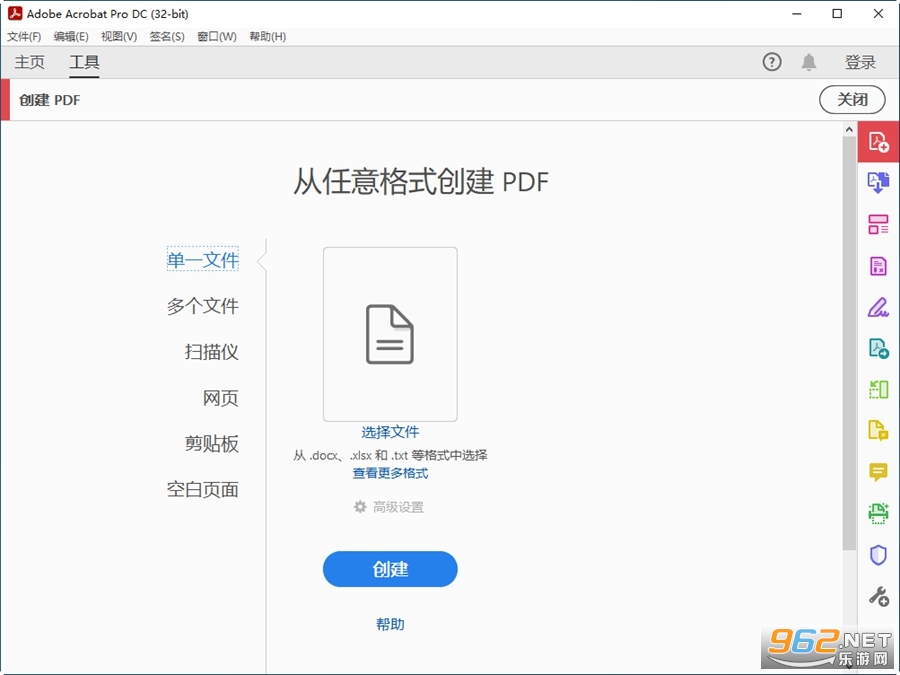The width and height of the screenshot is (900, 675).
Task: Open the 查看更多格式 link
Action: point(390,473)
